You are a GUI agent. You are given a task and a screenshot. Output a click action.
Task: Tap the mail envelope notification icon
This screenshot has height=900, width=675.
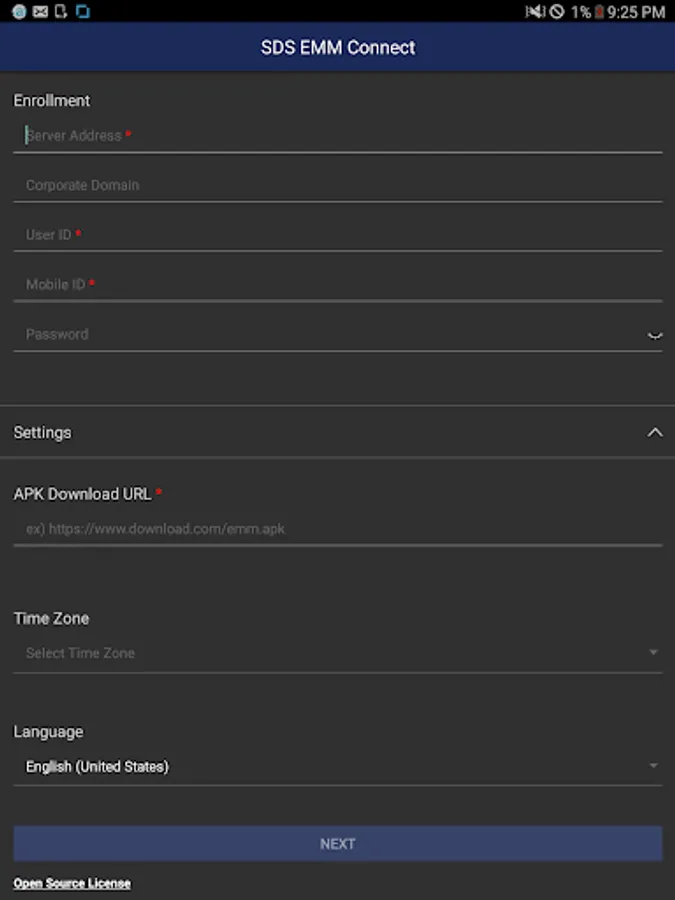point(40,11)
